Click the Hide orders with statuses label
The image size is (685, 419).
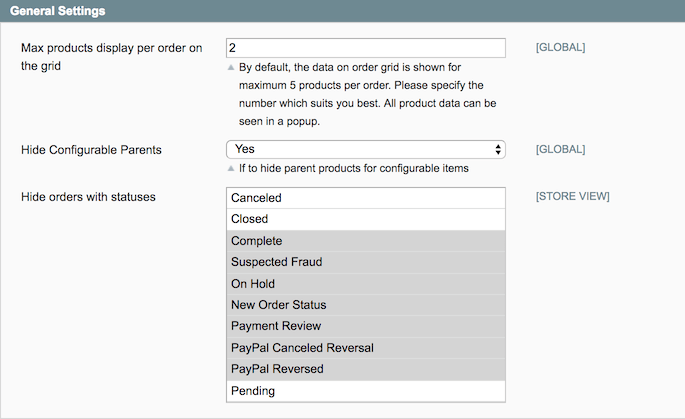[88, 196]
